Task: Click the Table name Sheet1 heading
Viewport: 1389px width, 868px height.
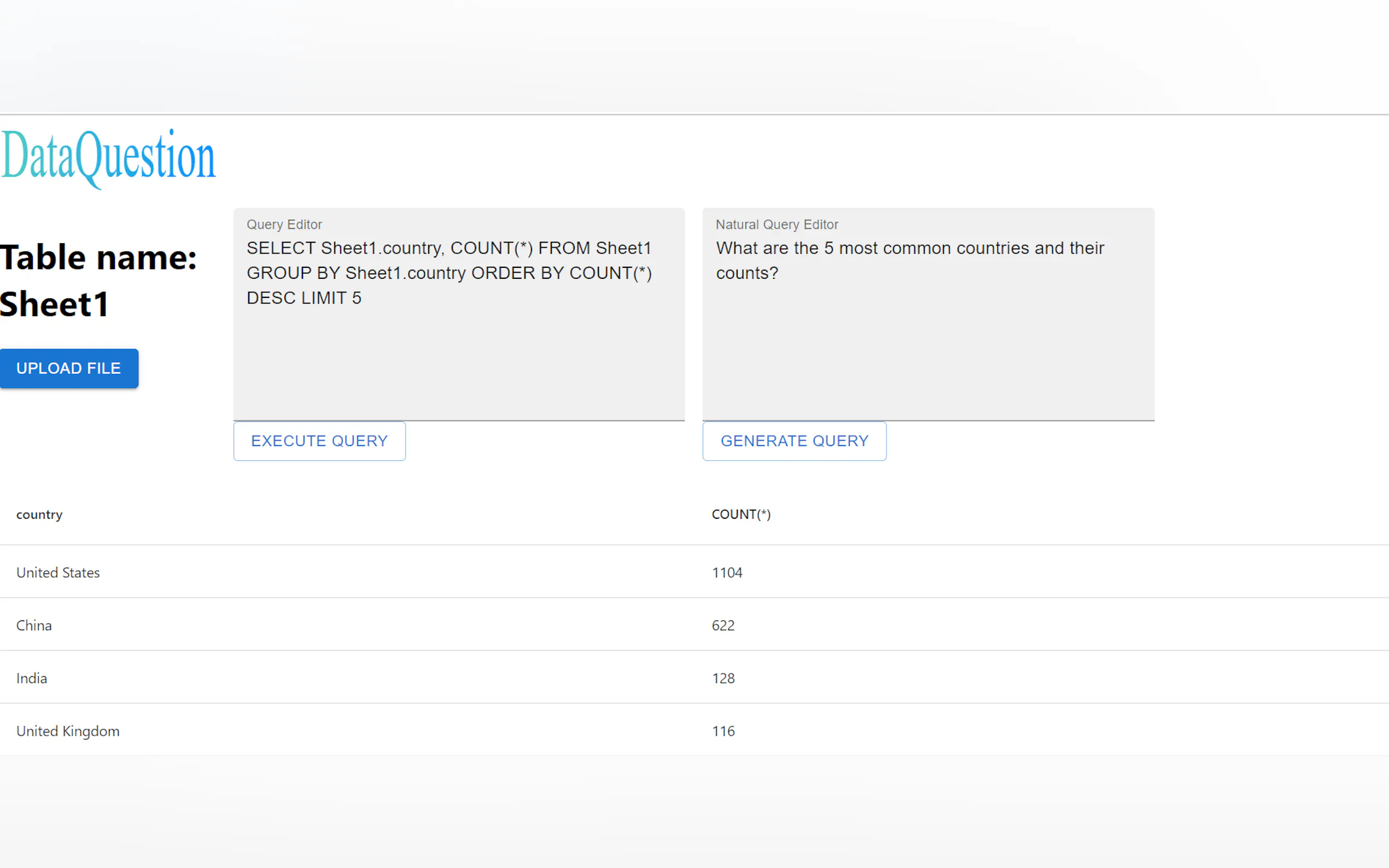Action: pos(98,280)
